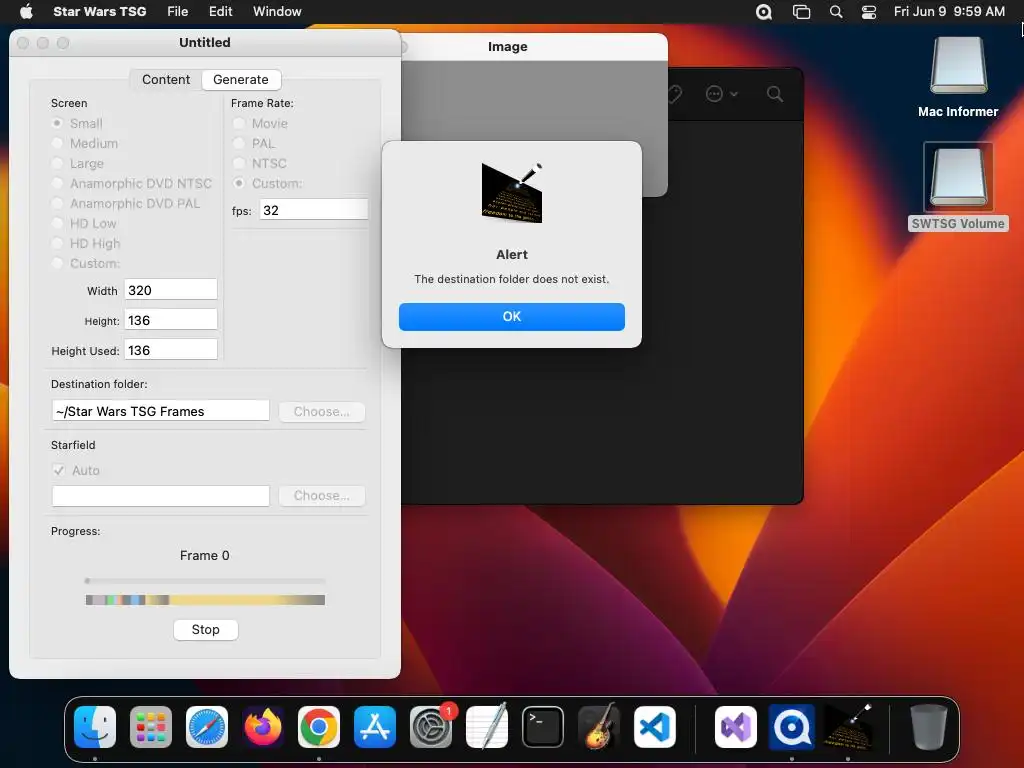Open the Window menu
This screenshot has width=1024, height=768.
(277, 11)
